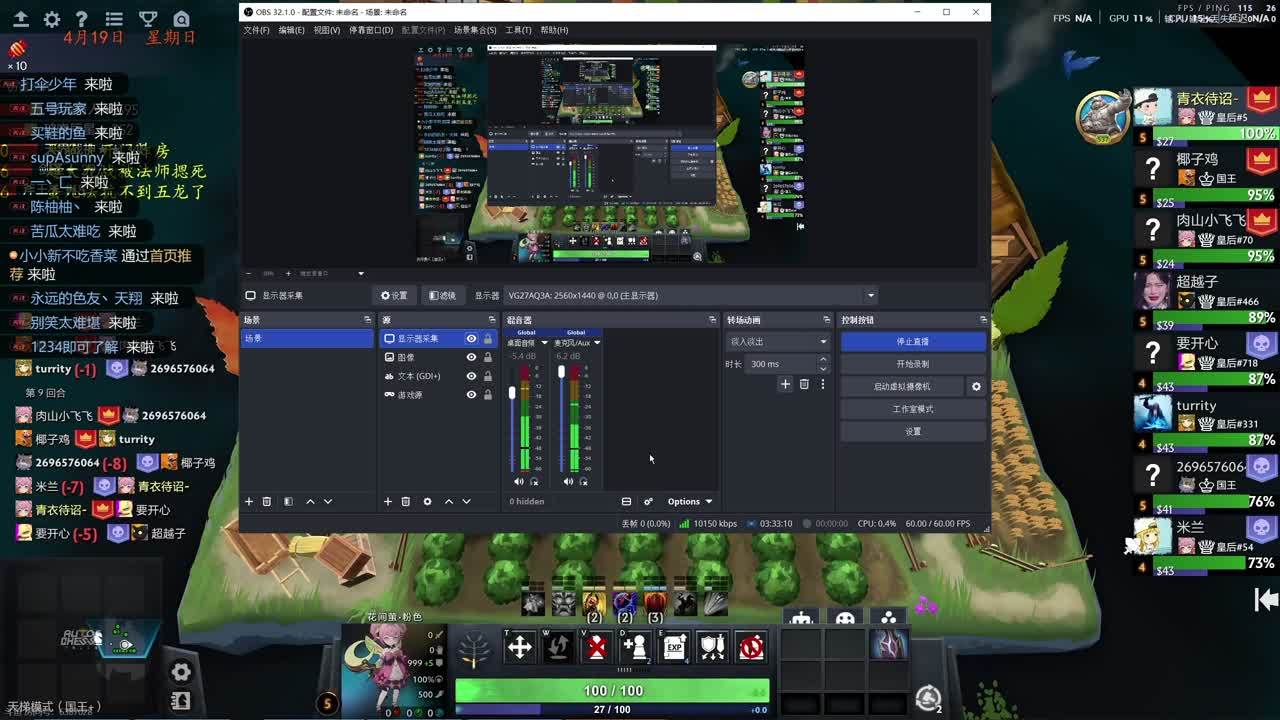Toggle visibility of the 图像 source

471,357
